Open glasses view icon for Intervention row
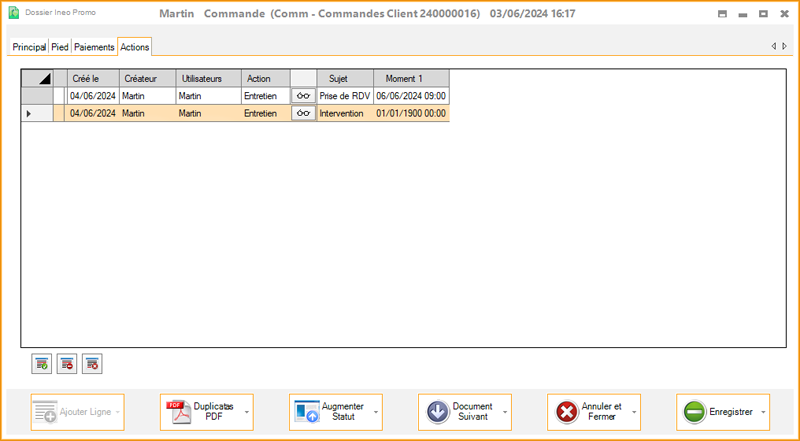The image size is (800, 441). click(x=303, y=114)
